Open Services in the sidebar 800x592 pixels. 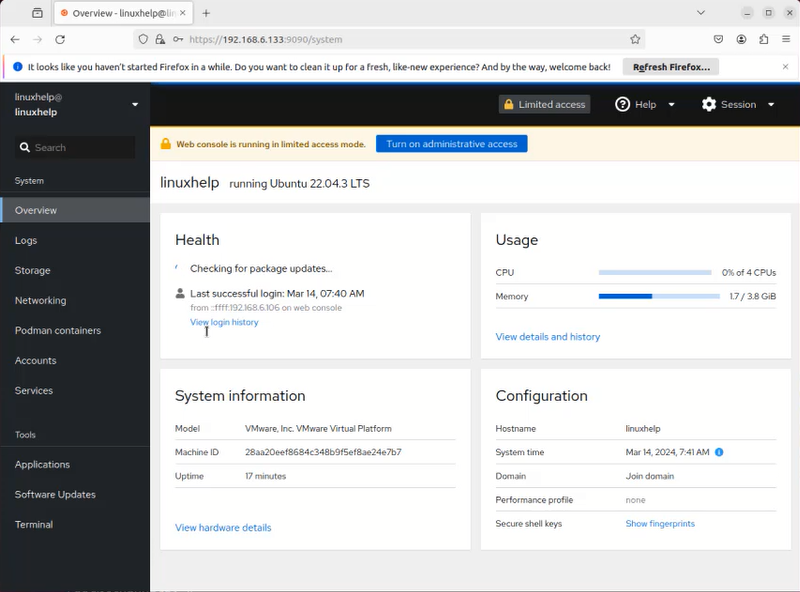75,391
